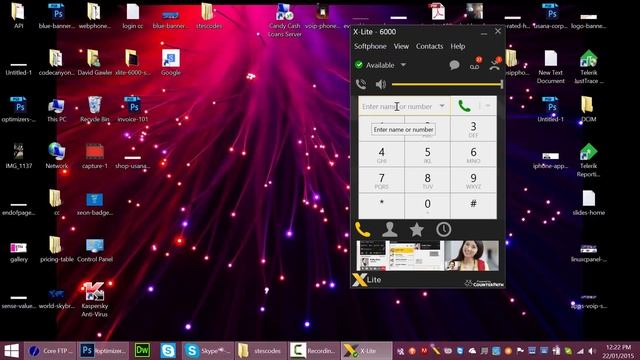The image size is (640, 360).
Task: Click the X-Lite logo at bottom
Action: (x=367, y=280)
